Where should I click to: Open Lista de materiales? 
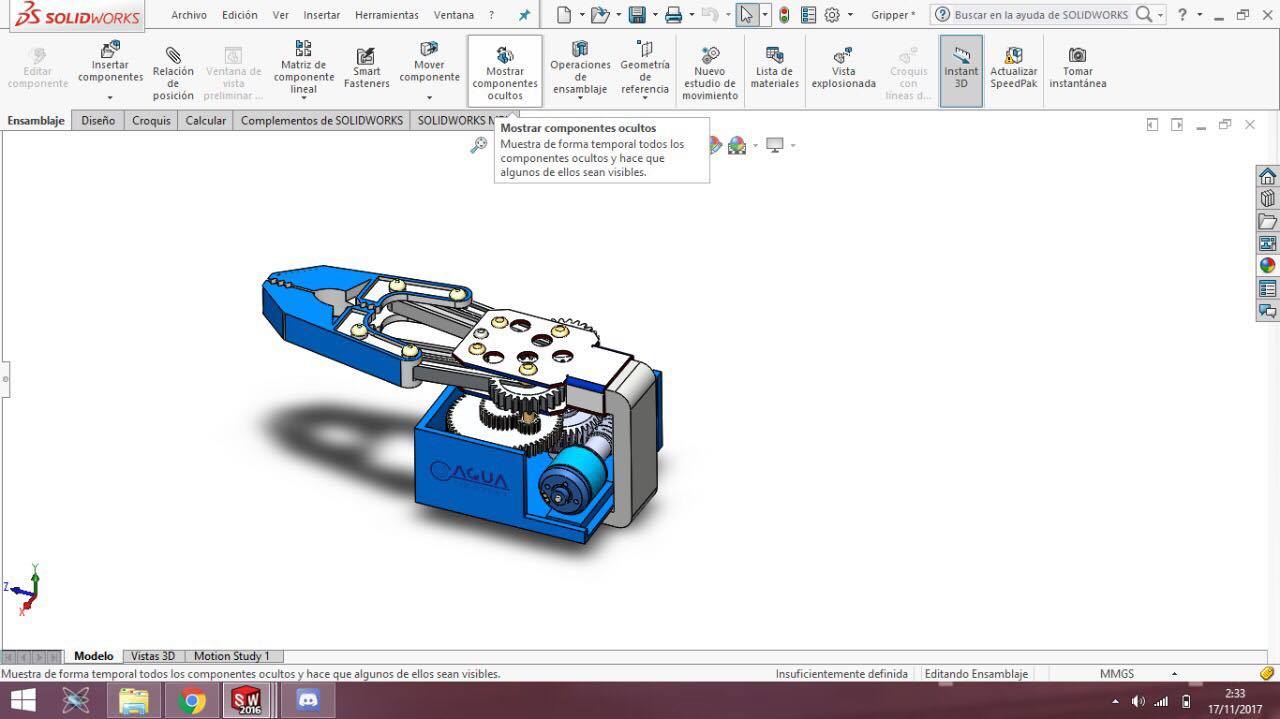(x=774, y=68)
